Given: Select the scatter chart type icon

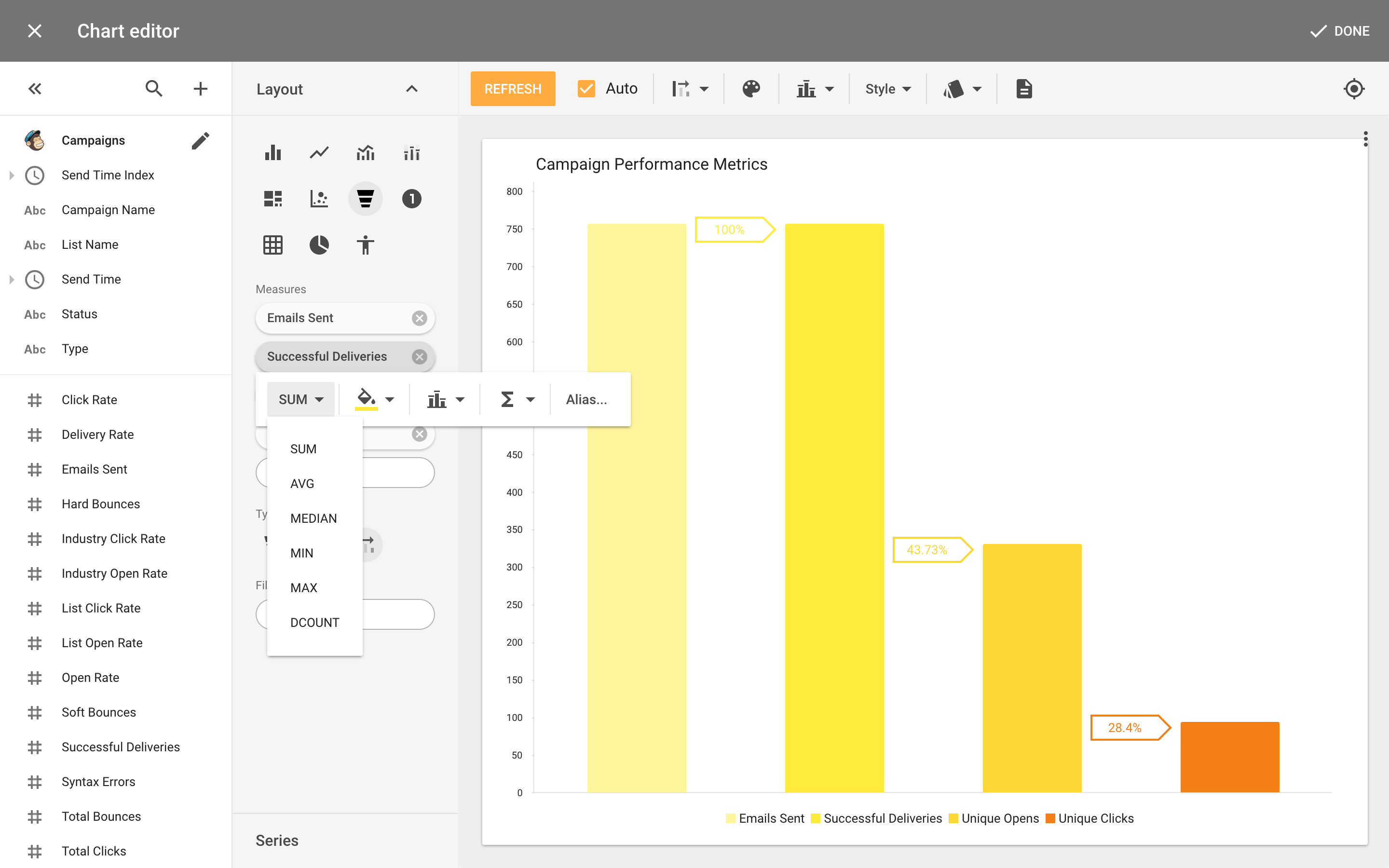Looking at the screenshot, I should (x=319, y=199).
